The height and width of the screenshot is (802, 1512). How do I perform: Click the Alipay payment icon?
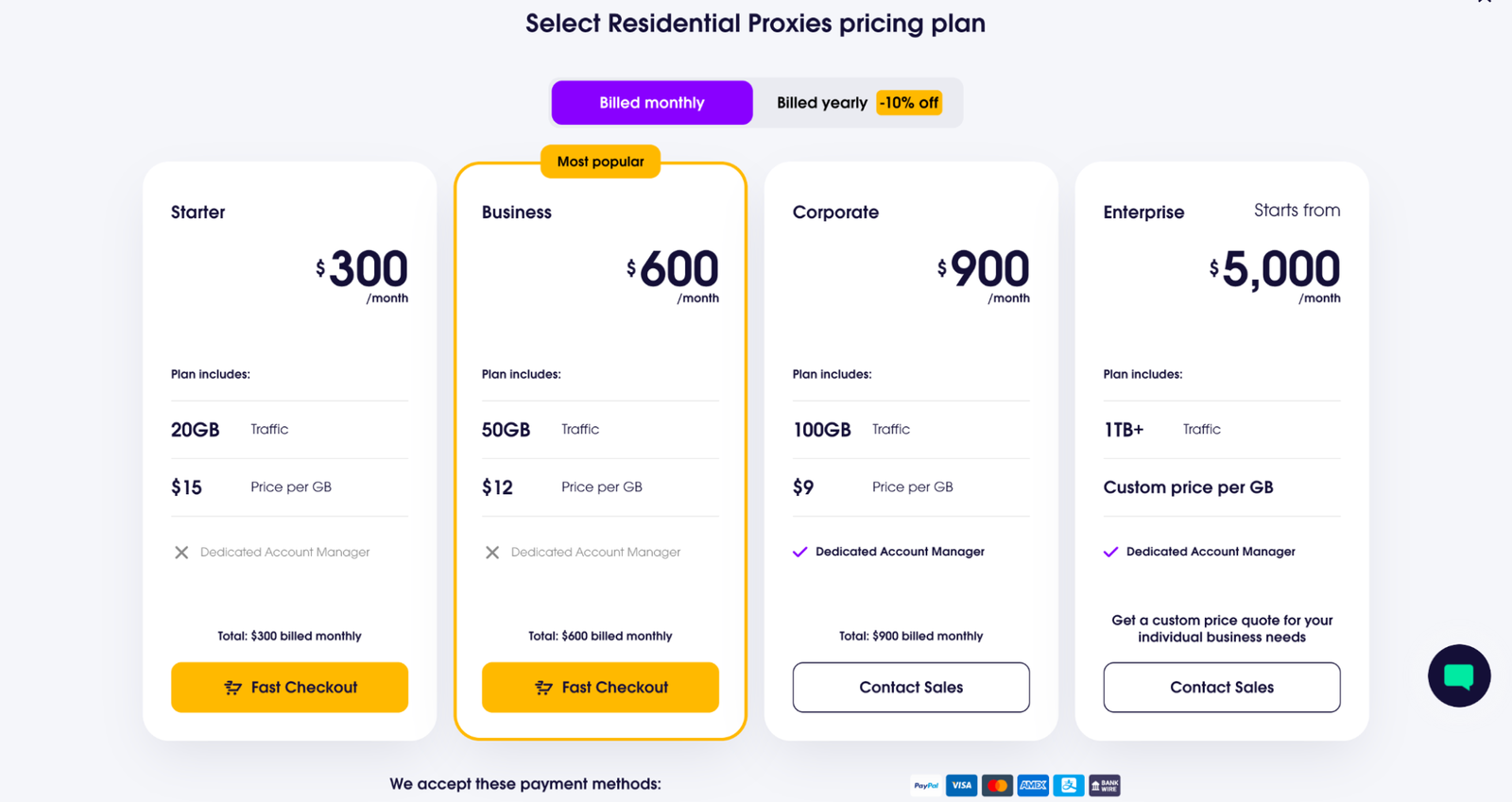pos(1069,785)
